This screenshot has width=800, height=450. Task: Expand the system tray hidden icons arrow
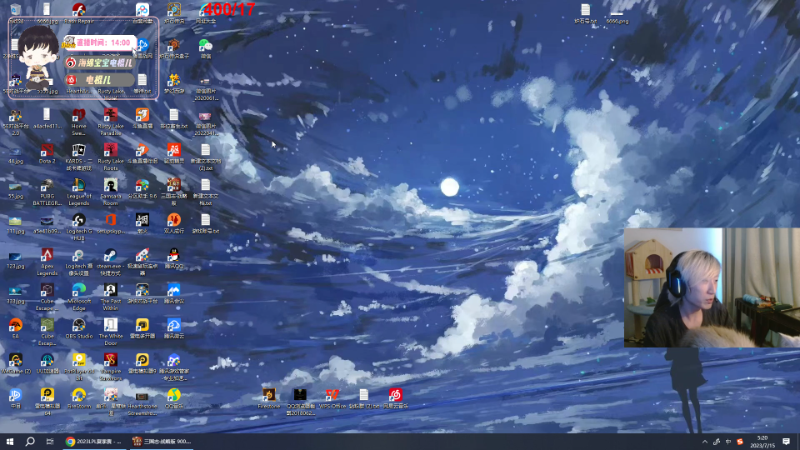click(x=705, y=442)
